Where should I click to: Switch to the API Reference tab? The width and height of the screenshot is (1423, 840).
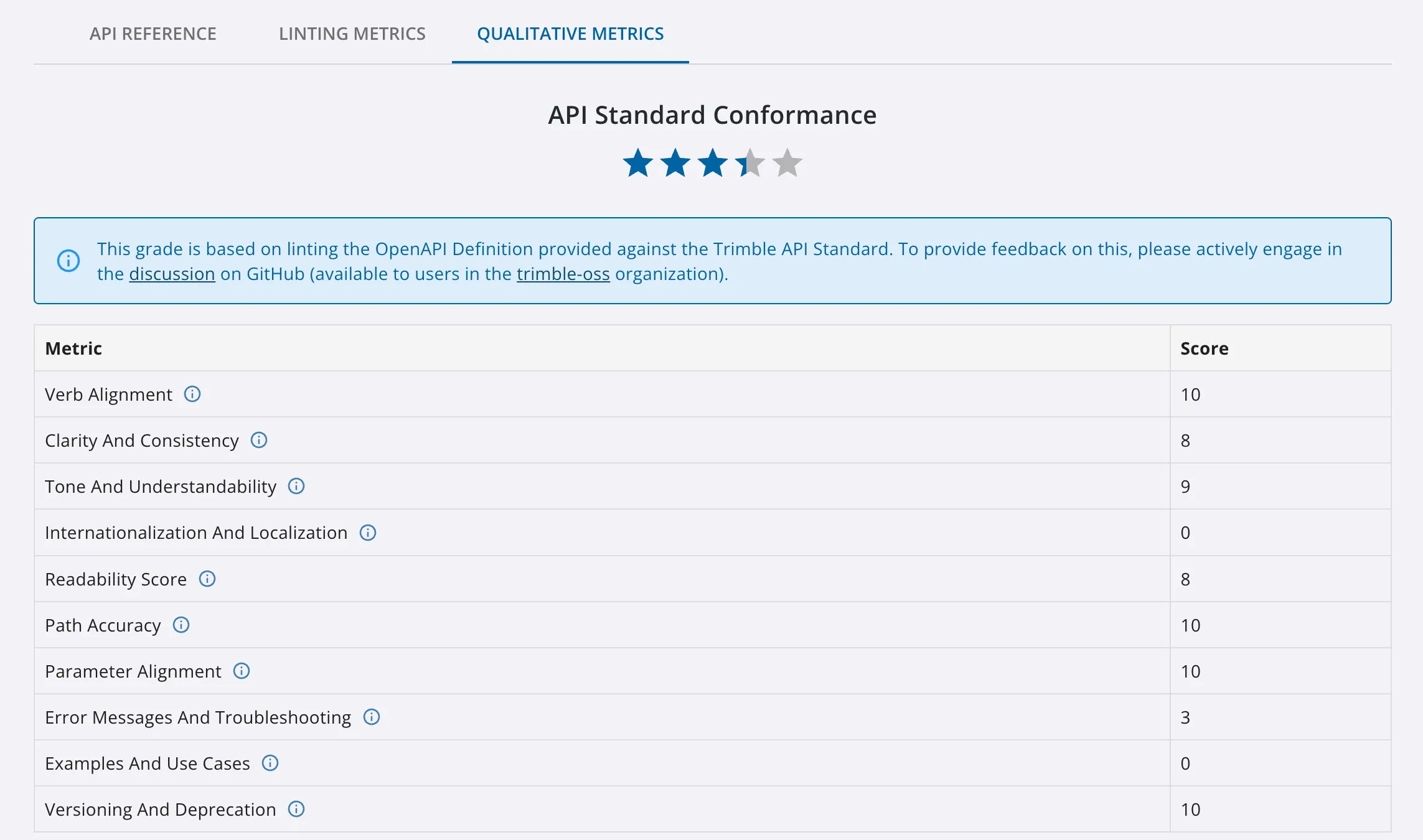[153, 34]
